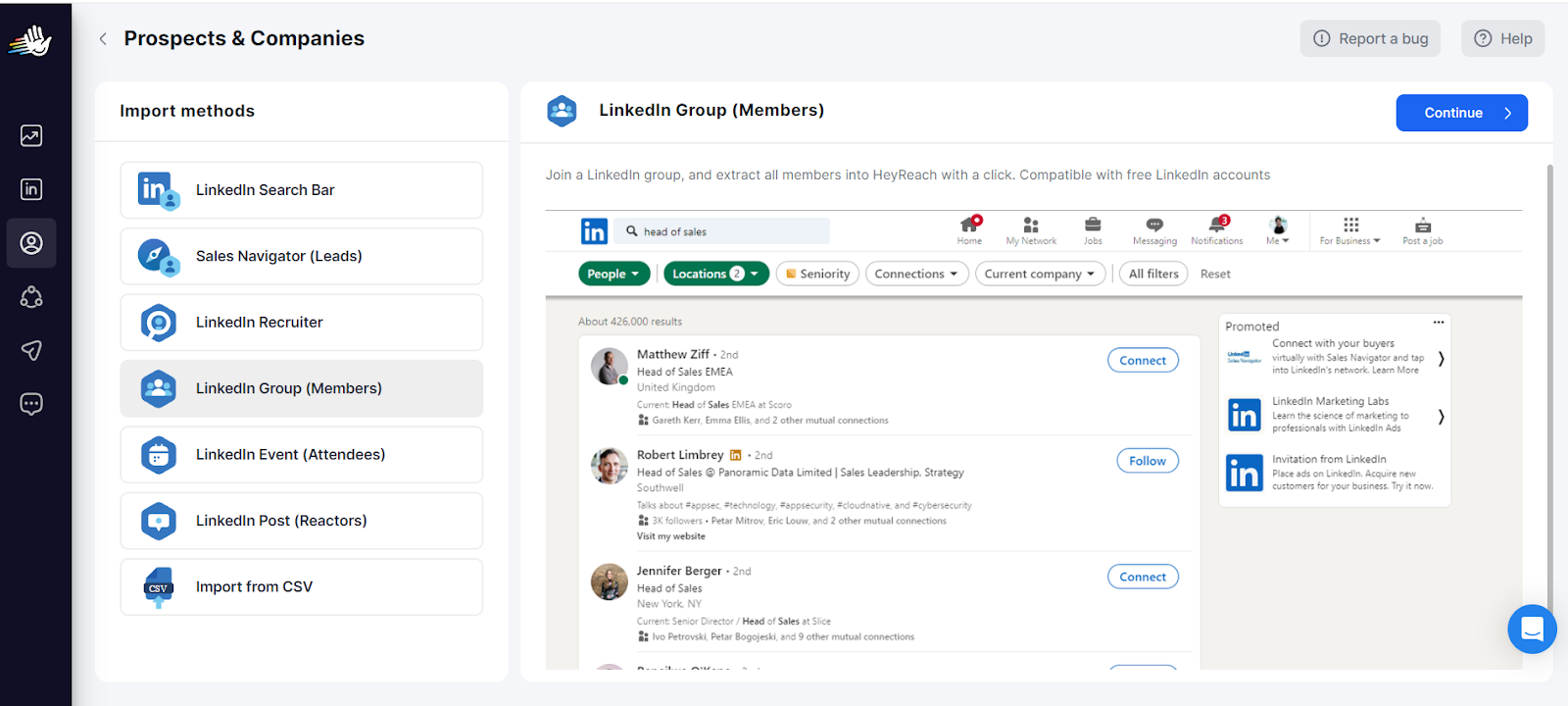Click Jennifer Berger's profile photo
This screenshot has width=1568, height=706.
610,582
